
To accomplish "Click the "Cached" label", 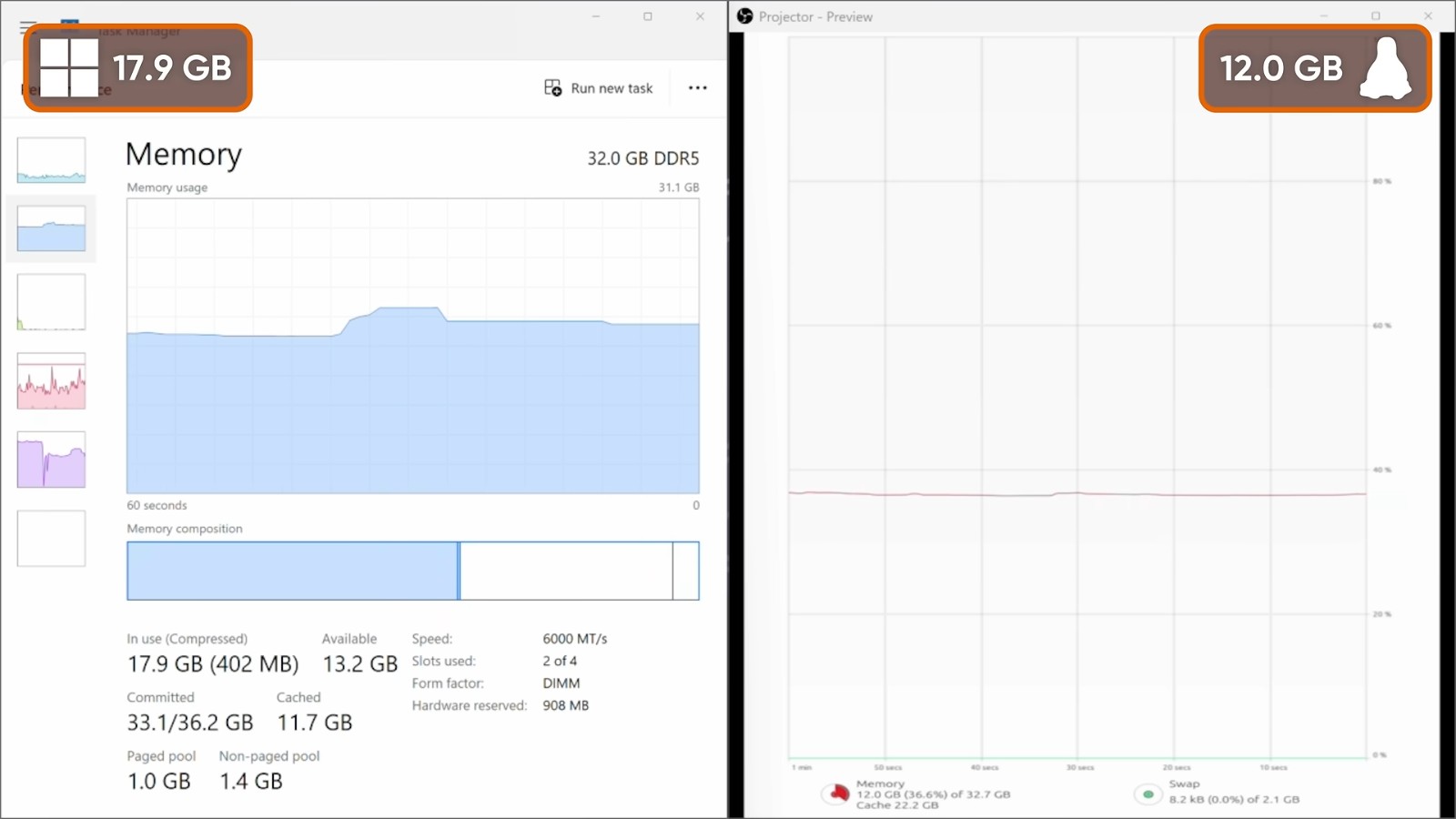I will (298, 697).
